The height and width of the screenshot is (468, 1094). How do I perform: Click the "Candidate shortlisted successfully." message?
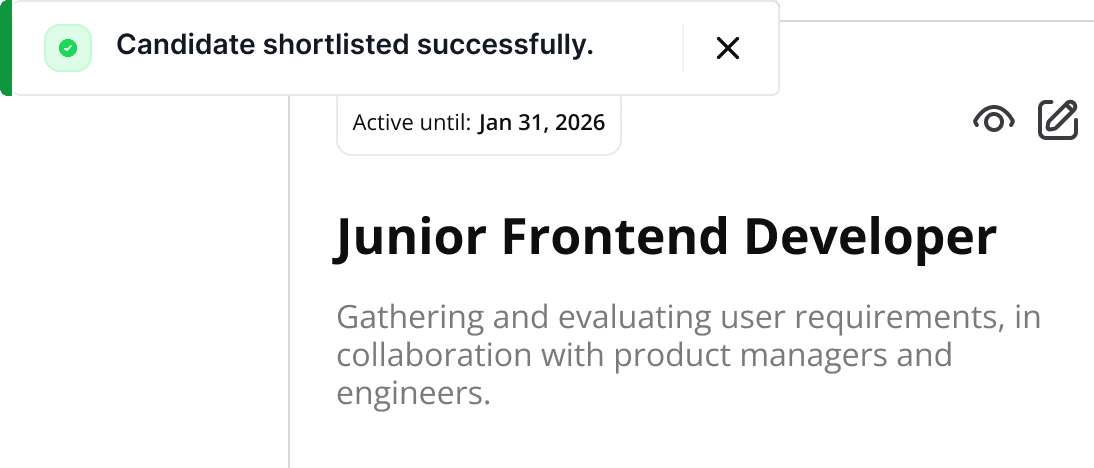pyautogui.click(x=355, y=45)
